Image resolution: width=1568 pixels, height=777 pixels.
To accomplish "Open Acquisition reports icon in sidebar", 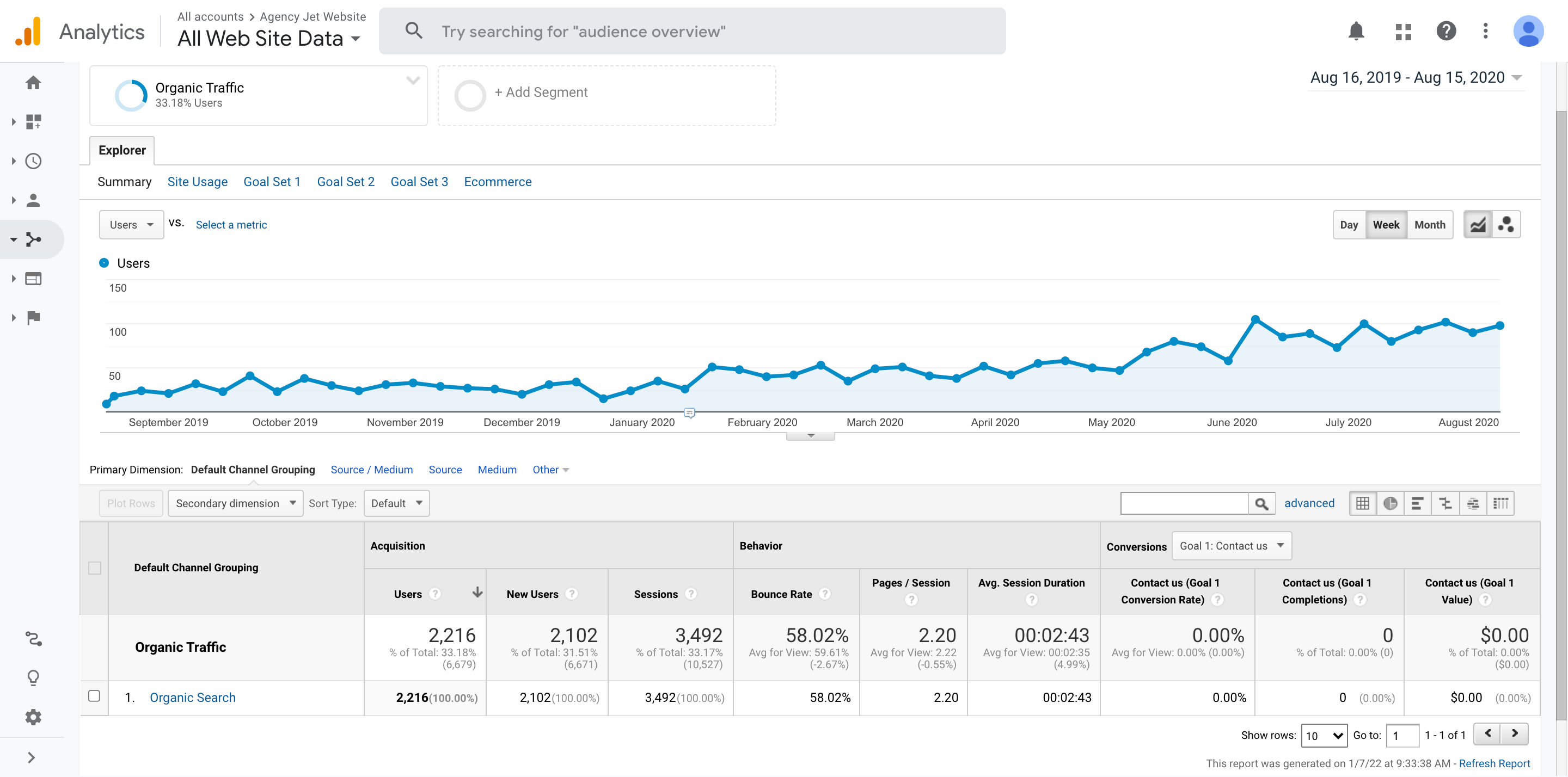I will pyautogui.click(x=33, y=240).
